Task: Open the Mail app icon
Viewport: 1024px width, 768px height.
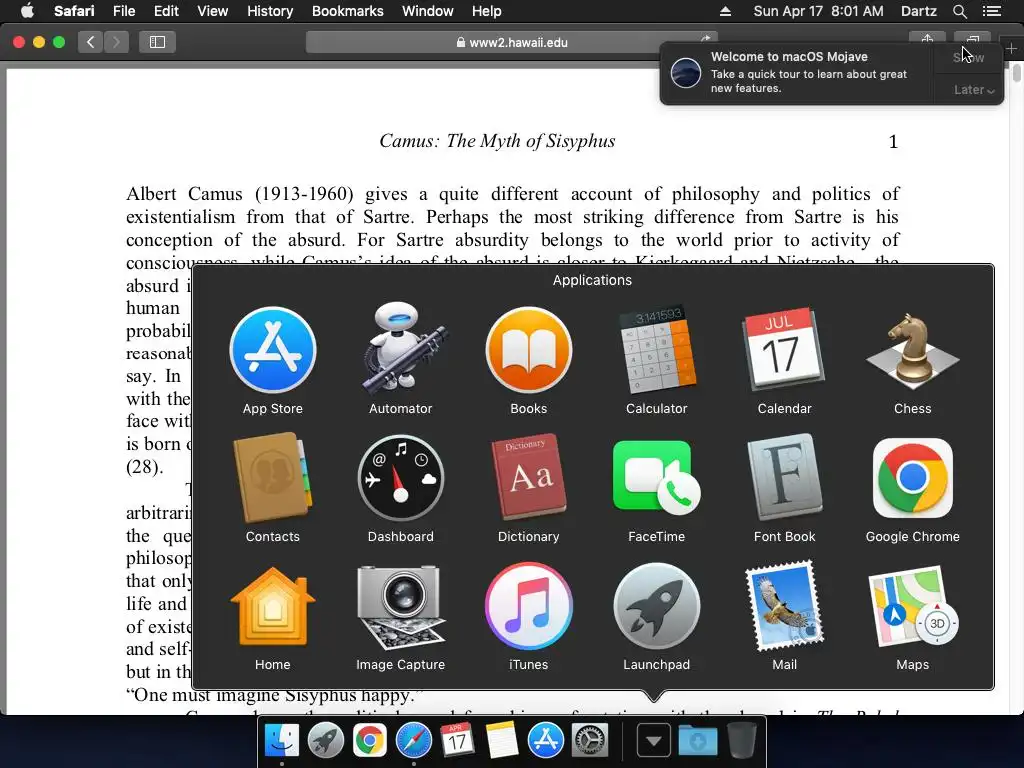Action: tap(784, 606)
